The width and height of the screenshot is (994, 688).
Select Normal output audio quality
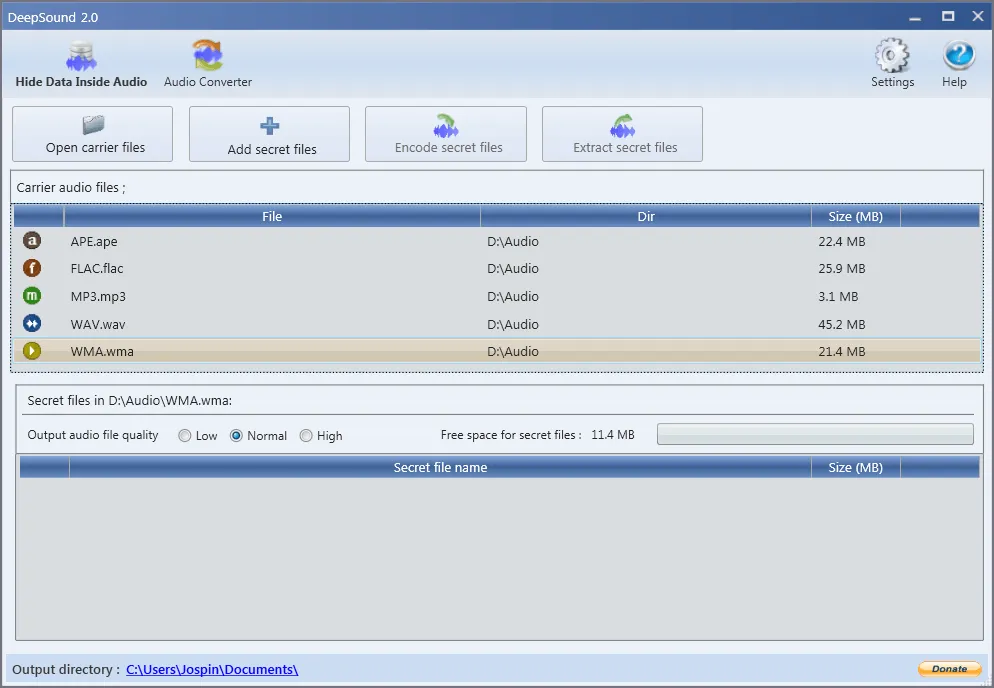(236, 435)
